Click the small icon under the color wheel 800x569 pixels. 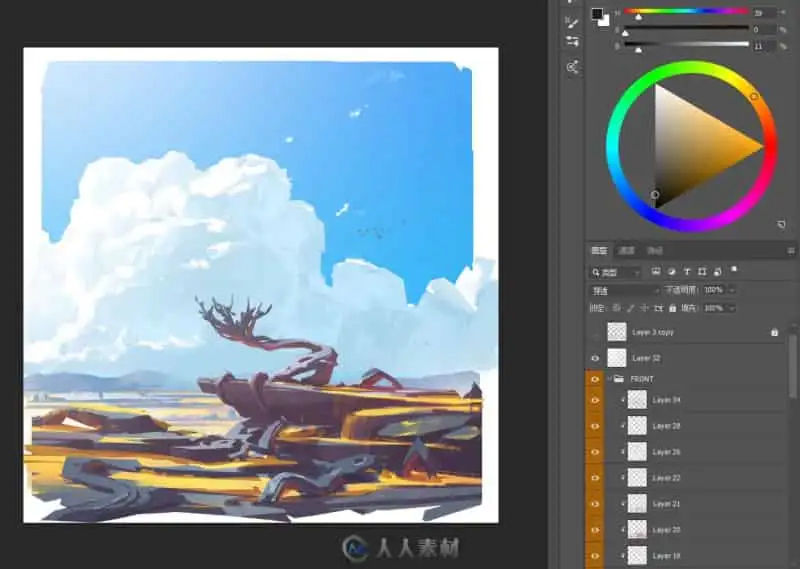(x=781, y=224)
